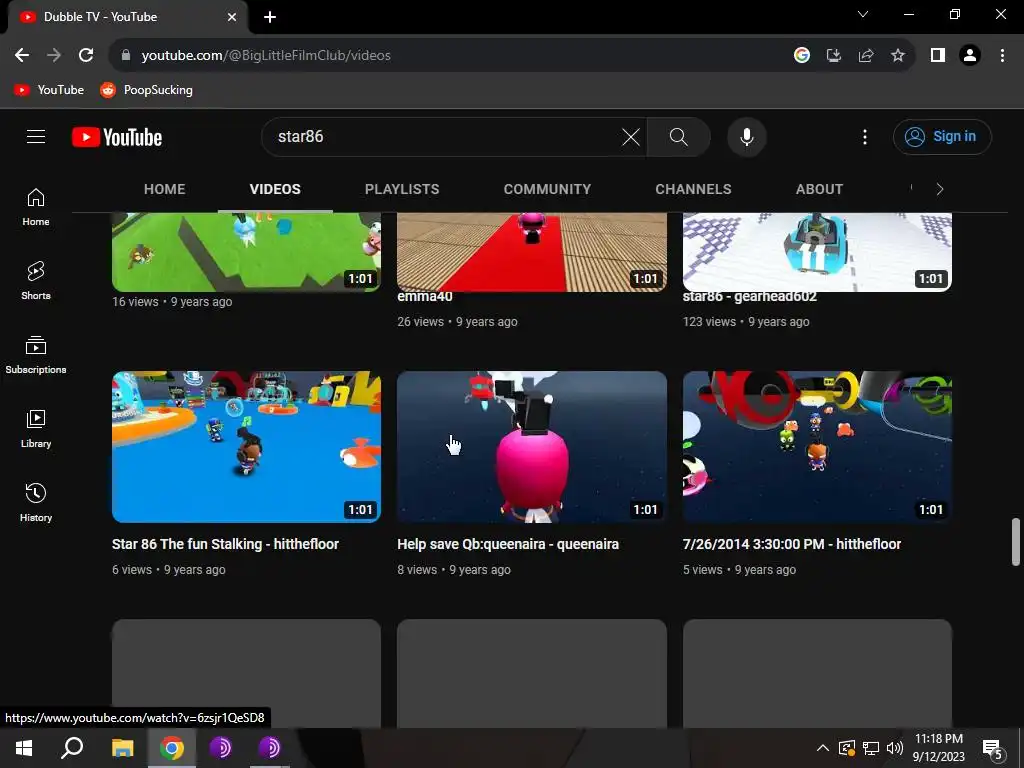The image size is (1024, 768).
Task: Open the Help save Qb:queenaira video thumbnail
Action: pos(532,447)
